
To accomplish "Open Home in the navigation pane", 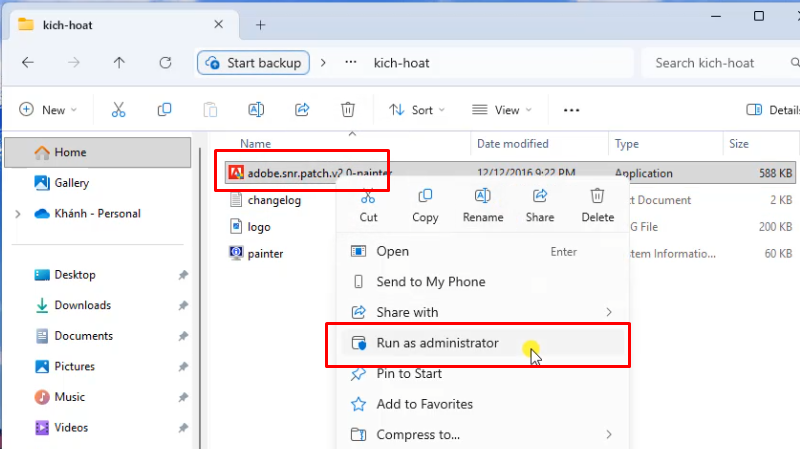I will tap(98, 153).
